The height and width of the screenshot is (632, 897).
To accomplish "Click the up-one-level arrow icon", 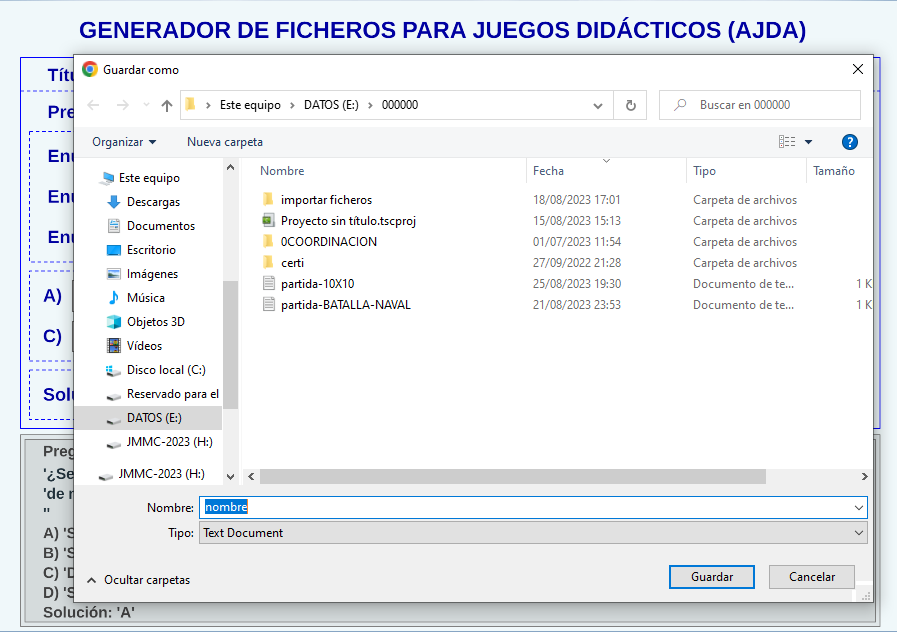I will point(167,105).
